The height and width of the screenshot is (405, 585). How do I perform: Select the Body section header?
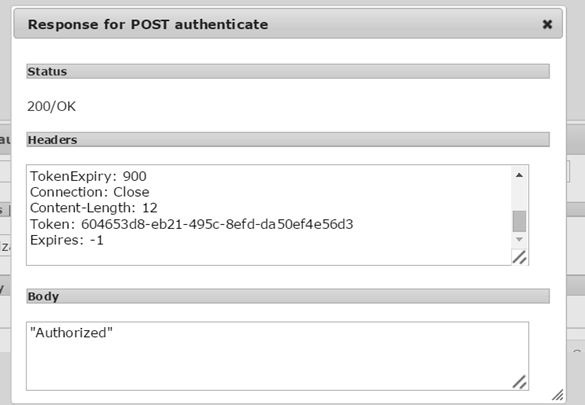click(x=288, y=296)
